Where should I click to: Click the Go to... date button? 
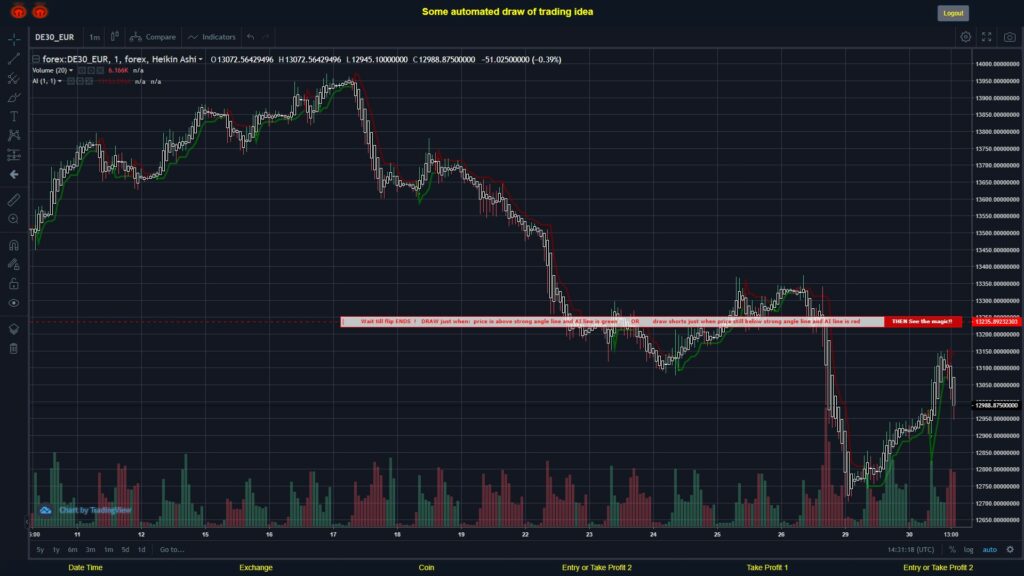(x=172, y=550)
